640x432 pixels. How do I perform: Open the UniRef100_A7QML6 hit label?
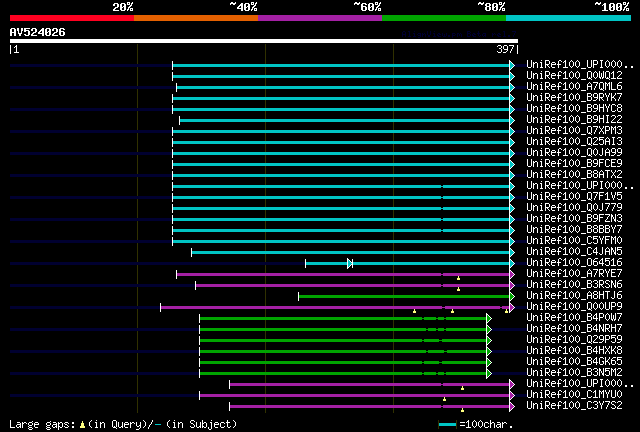(574, 86)
